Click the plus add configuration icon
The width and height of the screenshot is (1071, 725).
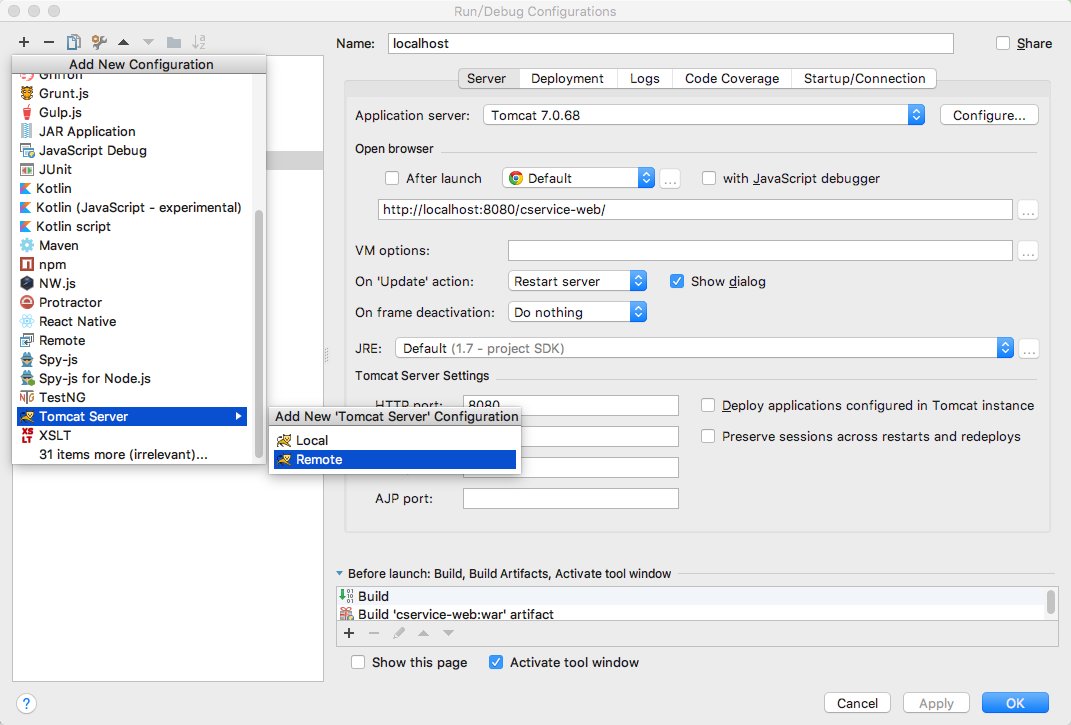24,42
